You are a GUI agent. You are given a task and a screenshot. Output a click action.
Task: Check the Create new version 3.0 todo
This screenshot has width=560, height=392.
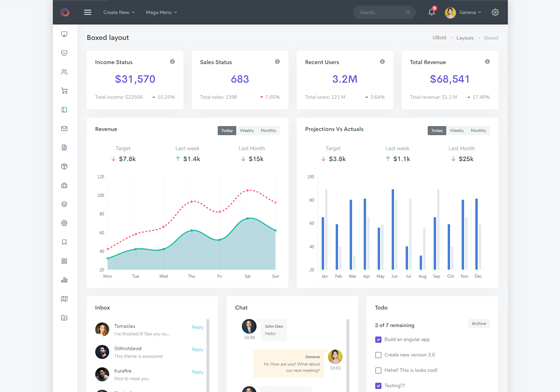coord(378,355)
